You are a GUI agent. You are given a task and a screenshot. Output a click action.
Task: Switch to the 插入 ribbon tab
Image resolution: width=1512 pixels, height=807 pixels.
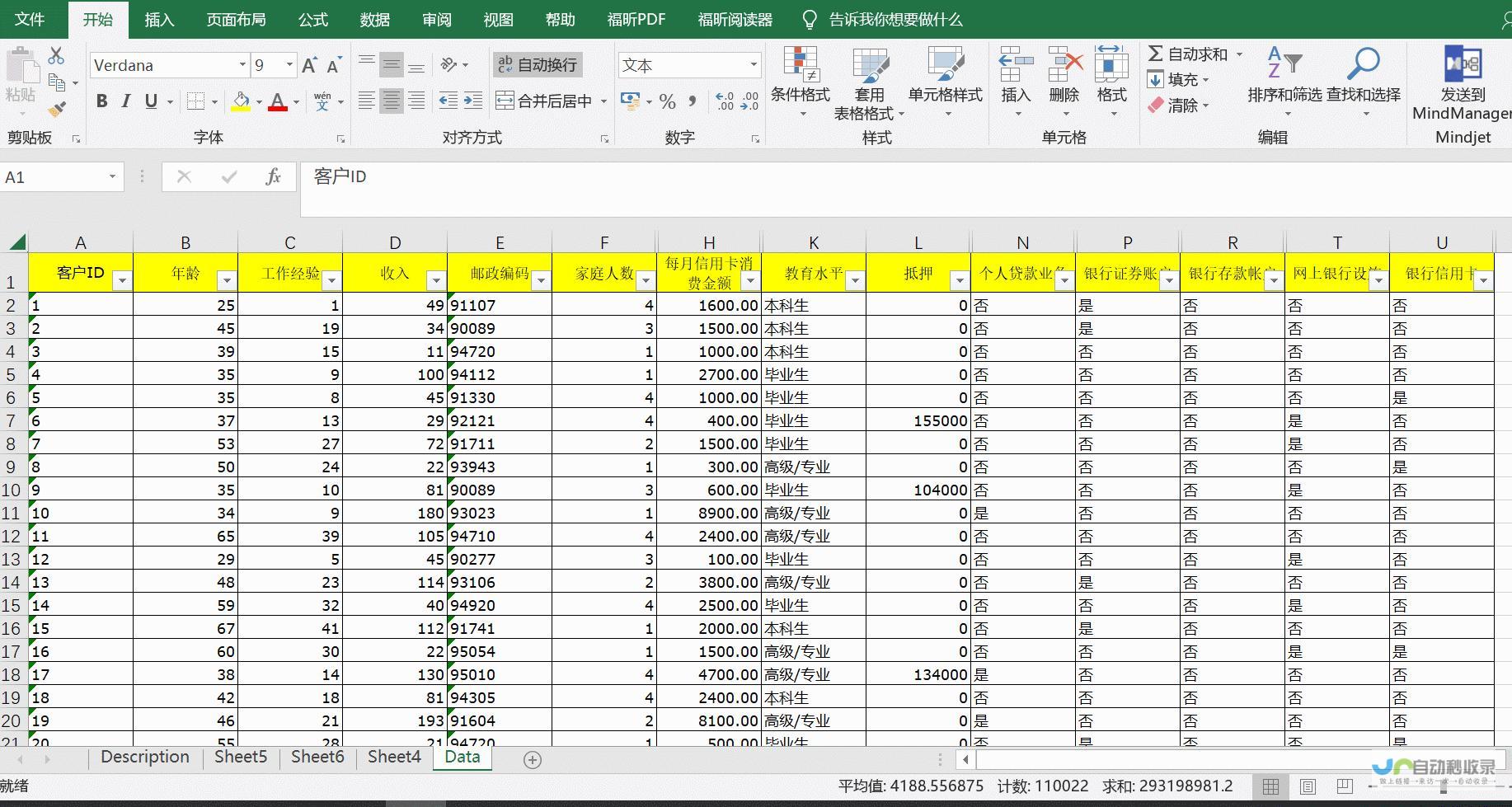tap(159, 19)
